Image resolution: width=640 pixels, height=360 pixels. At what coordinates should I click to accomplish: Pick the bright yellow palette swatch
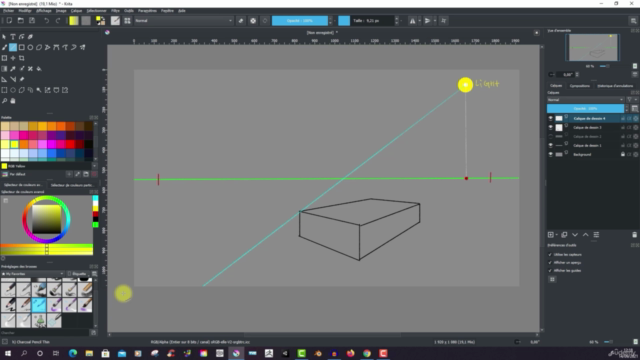click(14, 144)
